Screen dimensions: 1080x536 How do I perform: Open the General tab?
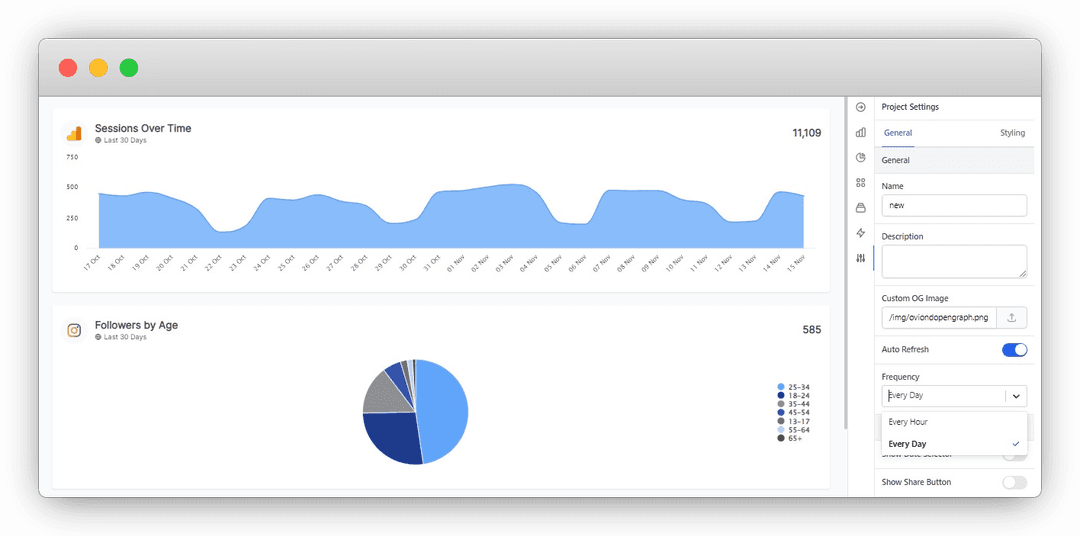[898, 133]
